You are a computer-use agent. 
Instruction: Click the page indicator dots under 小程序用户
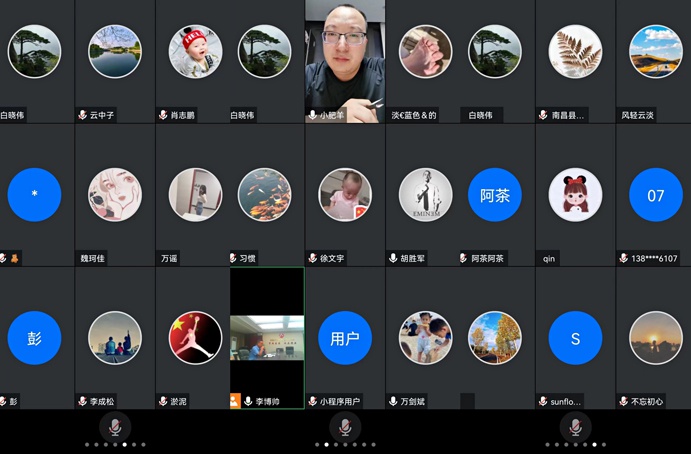point(345,444)
